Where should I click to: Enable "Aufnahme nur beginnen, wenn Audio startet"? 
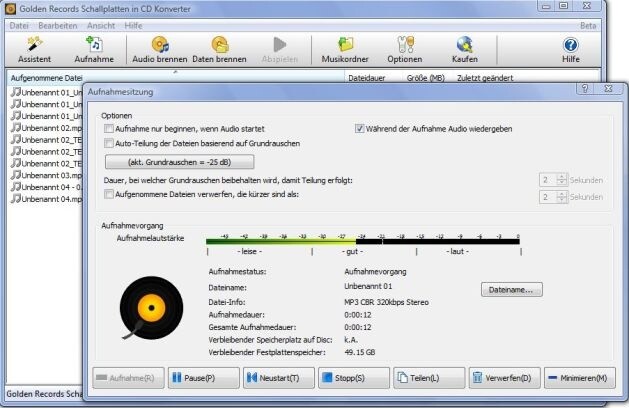pos(109,129)
